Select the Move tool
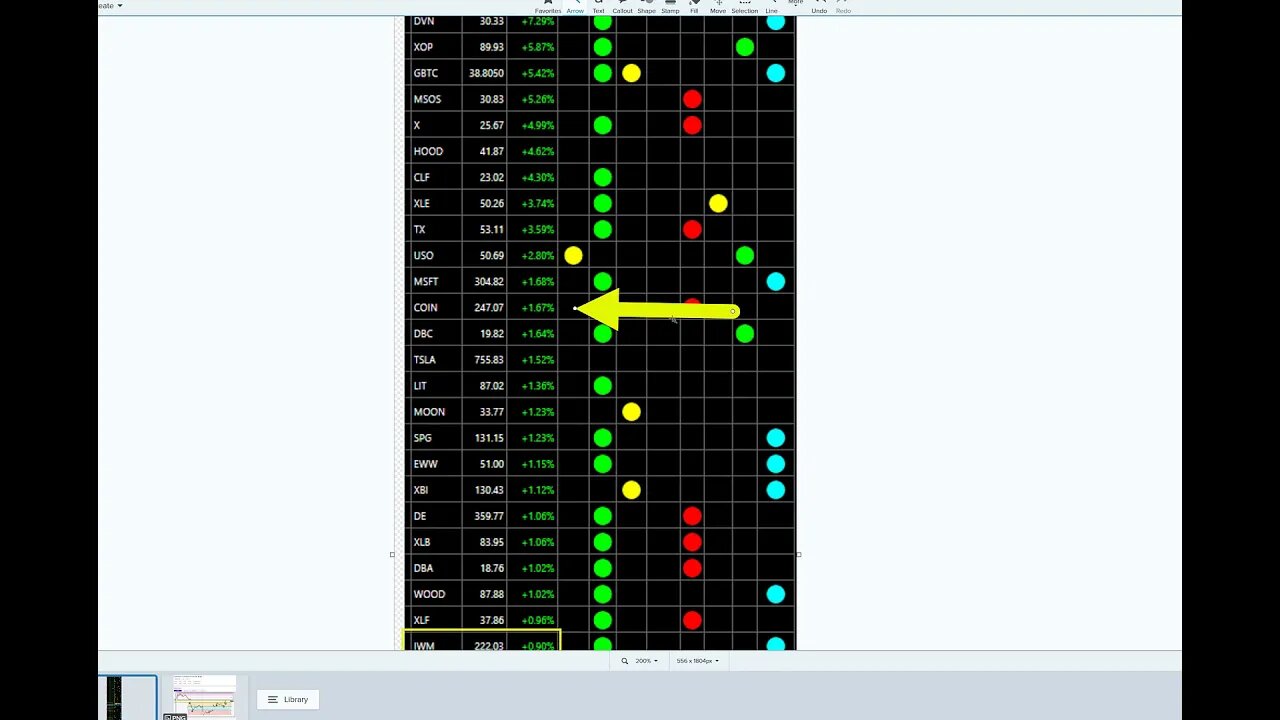Screen dimensions: 1280x720 (x=718, y=6)
